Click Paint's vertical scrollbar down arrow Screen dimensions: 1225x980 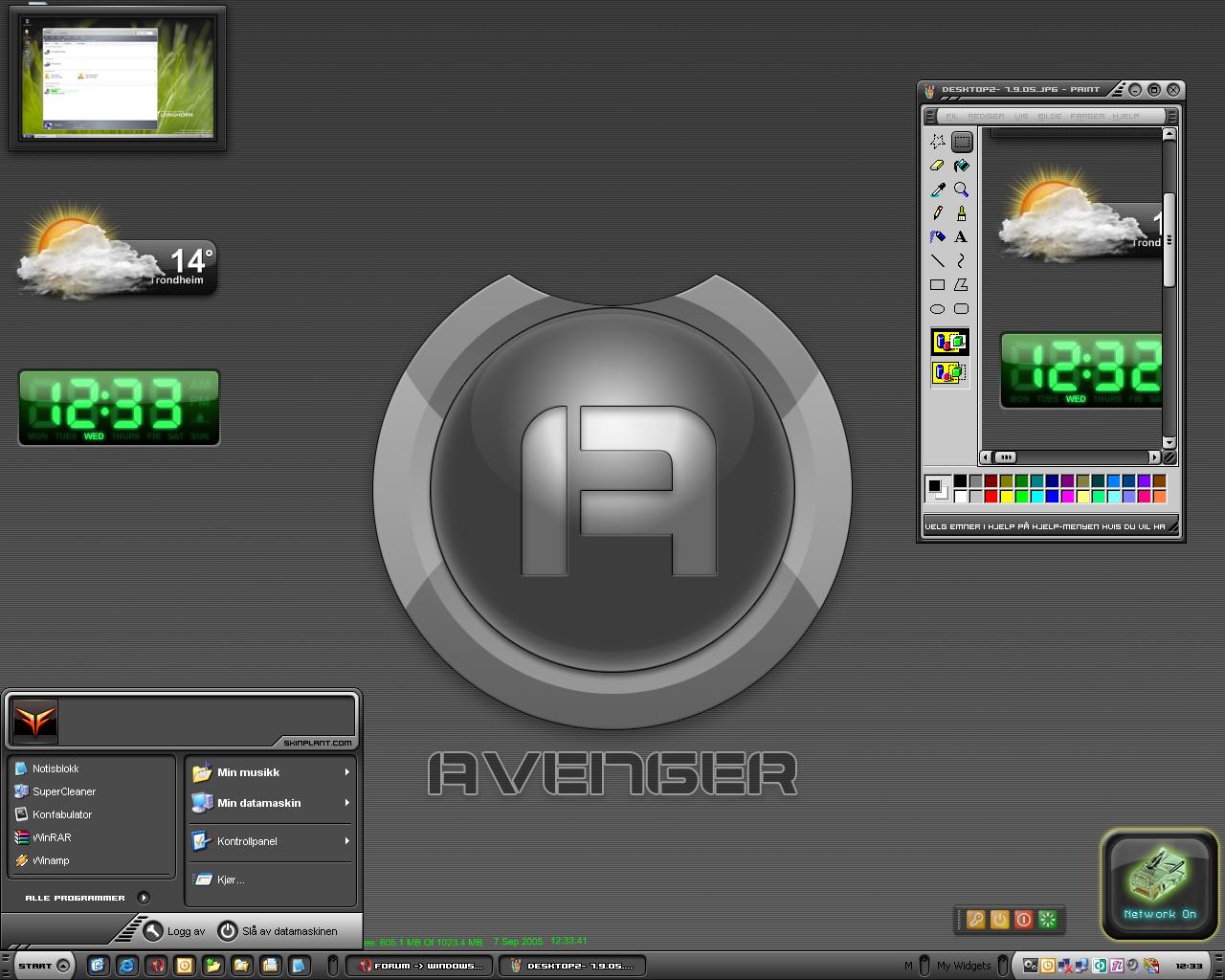point(1169,442)
